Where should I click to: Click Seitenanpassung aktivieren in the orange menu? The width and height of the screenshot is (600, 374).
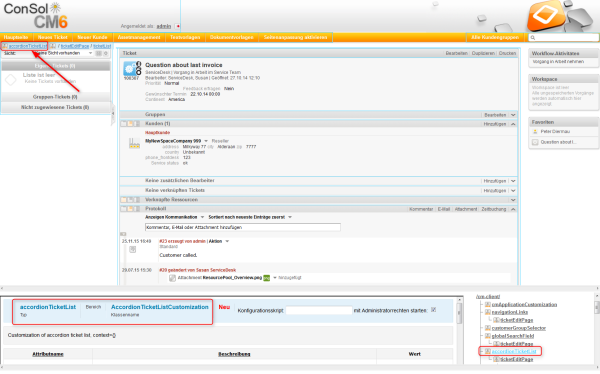tap(295, 37)
